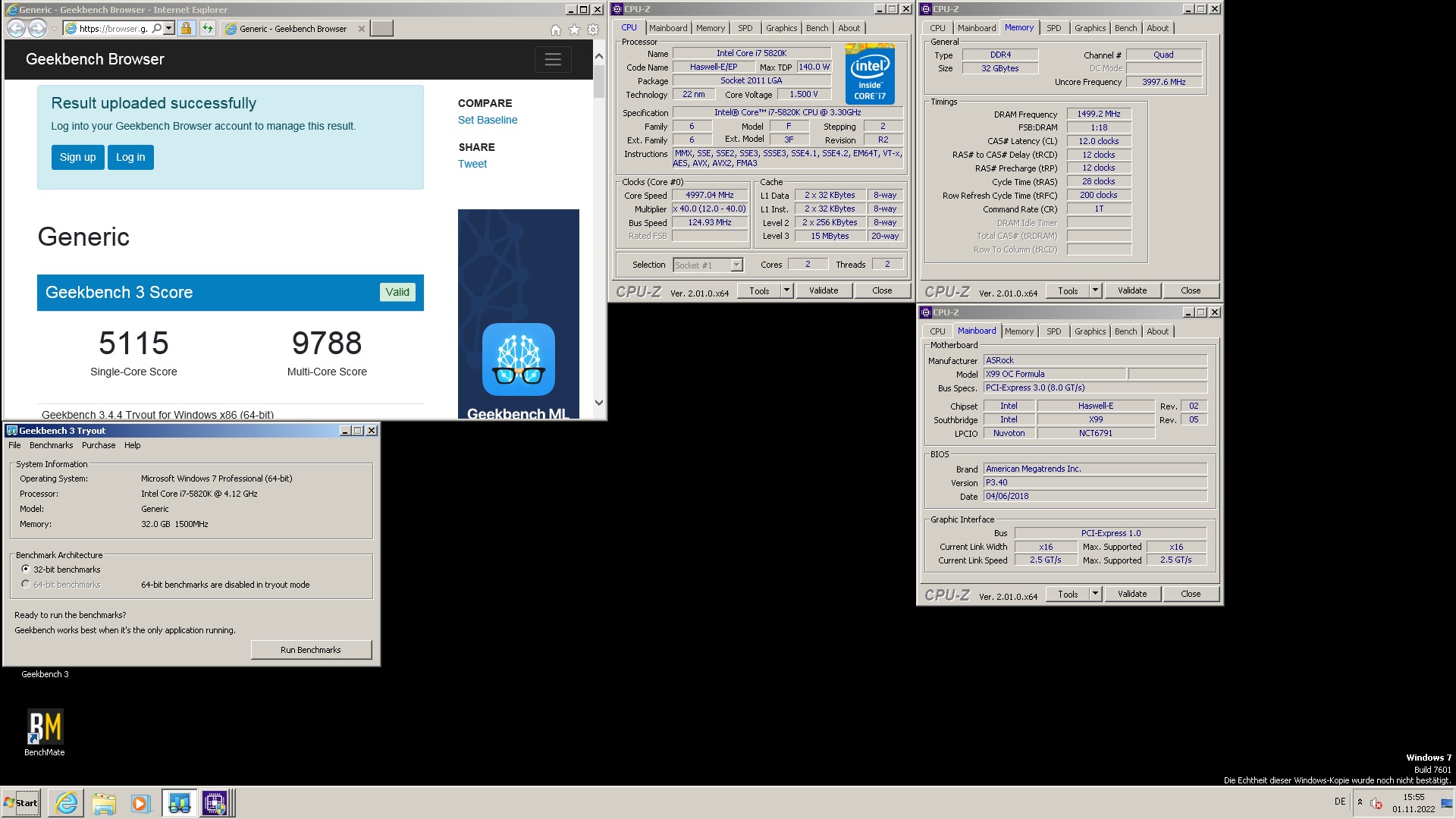Open About tab in CPU-Z CPU window
1456x819 pixels.
[x=849, y=28]
